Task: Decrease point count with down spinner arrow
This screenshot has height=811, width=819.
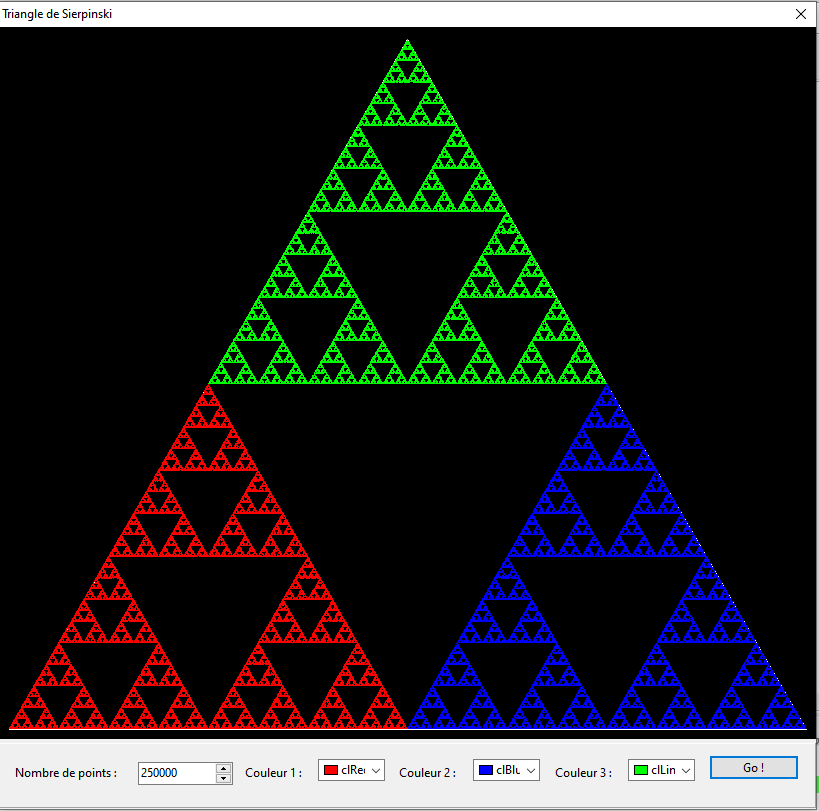Action: (224, 778)
